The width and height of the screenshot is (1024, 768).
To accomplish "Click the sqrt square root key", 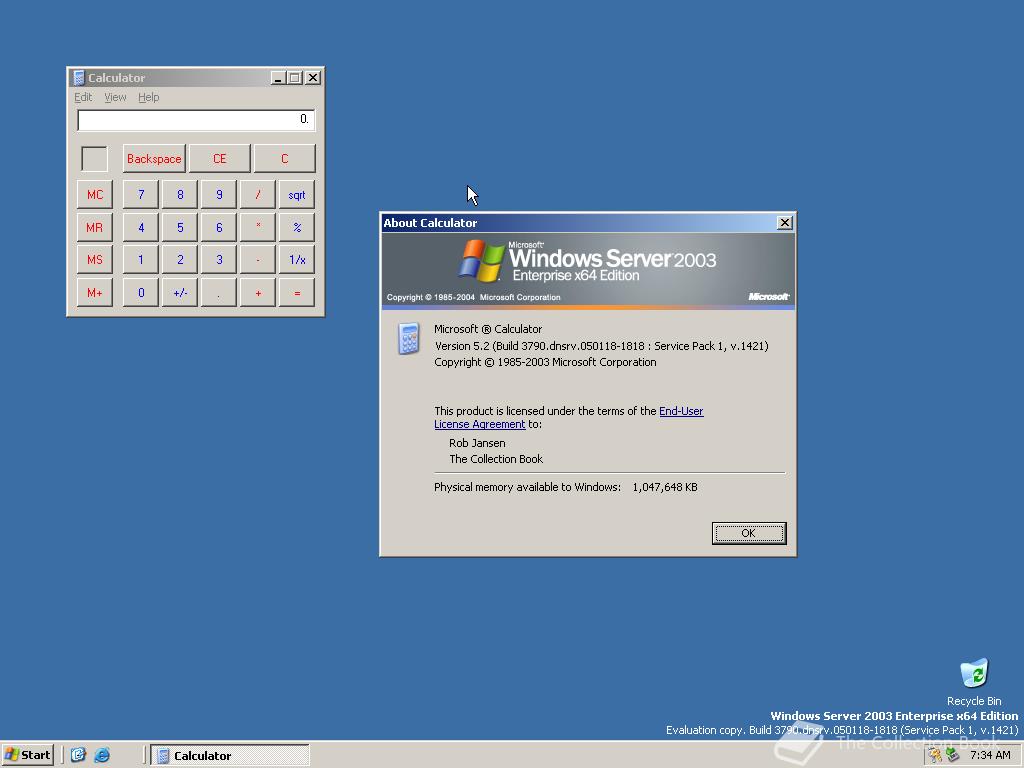I will pyautogui.click(x=297, y=195).
